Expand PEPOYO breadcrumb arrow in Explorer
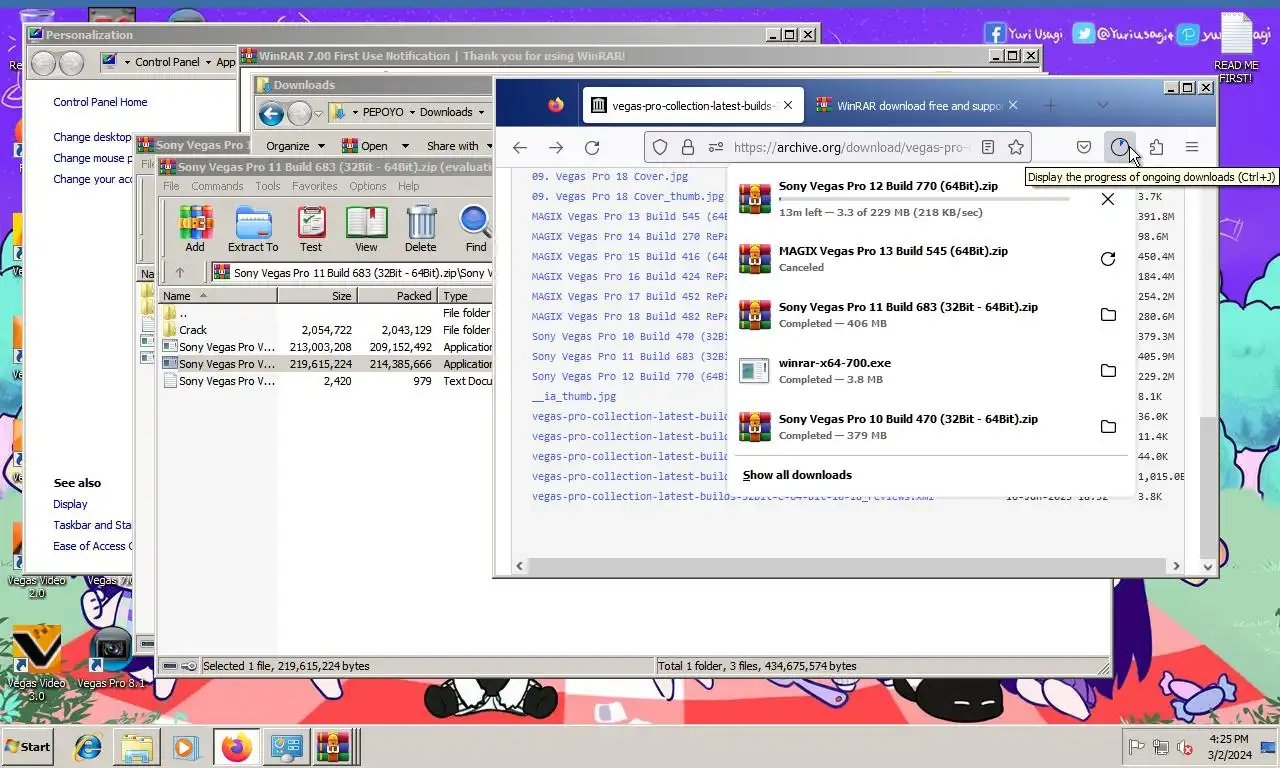The height and width of the screenshot is (768, 1280). [x=411, y=112]
